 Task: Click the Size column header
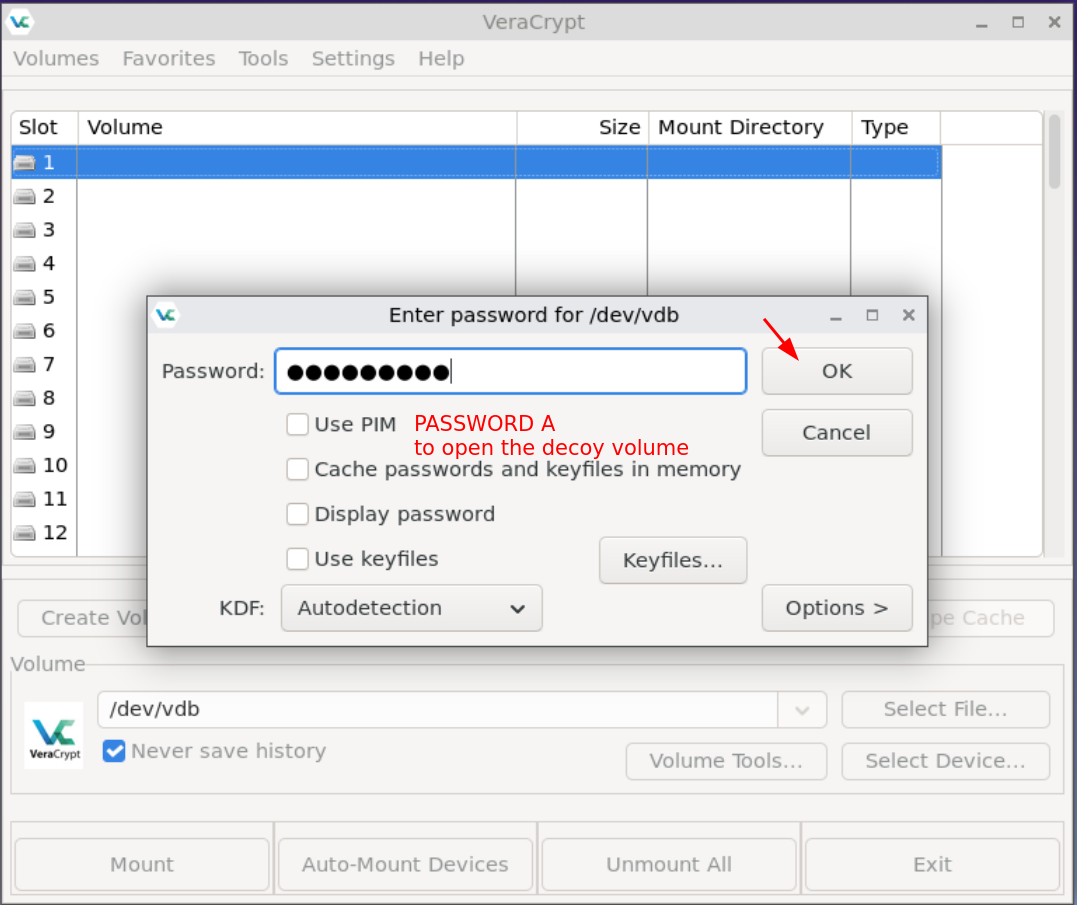(582, 128)
